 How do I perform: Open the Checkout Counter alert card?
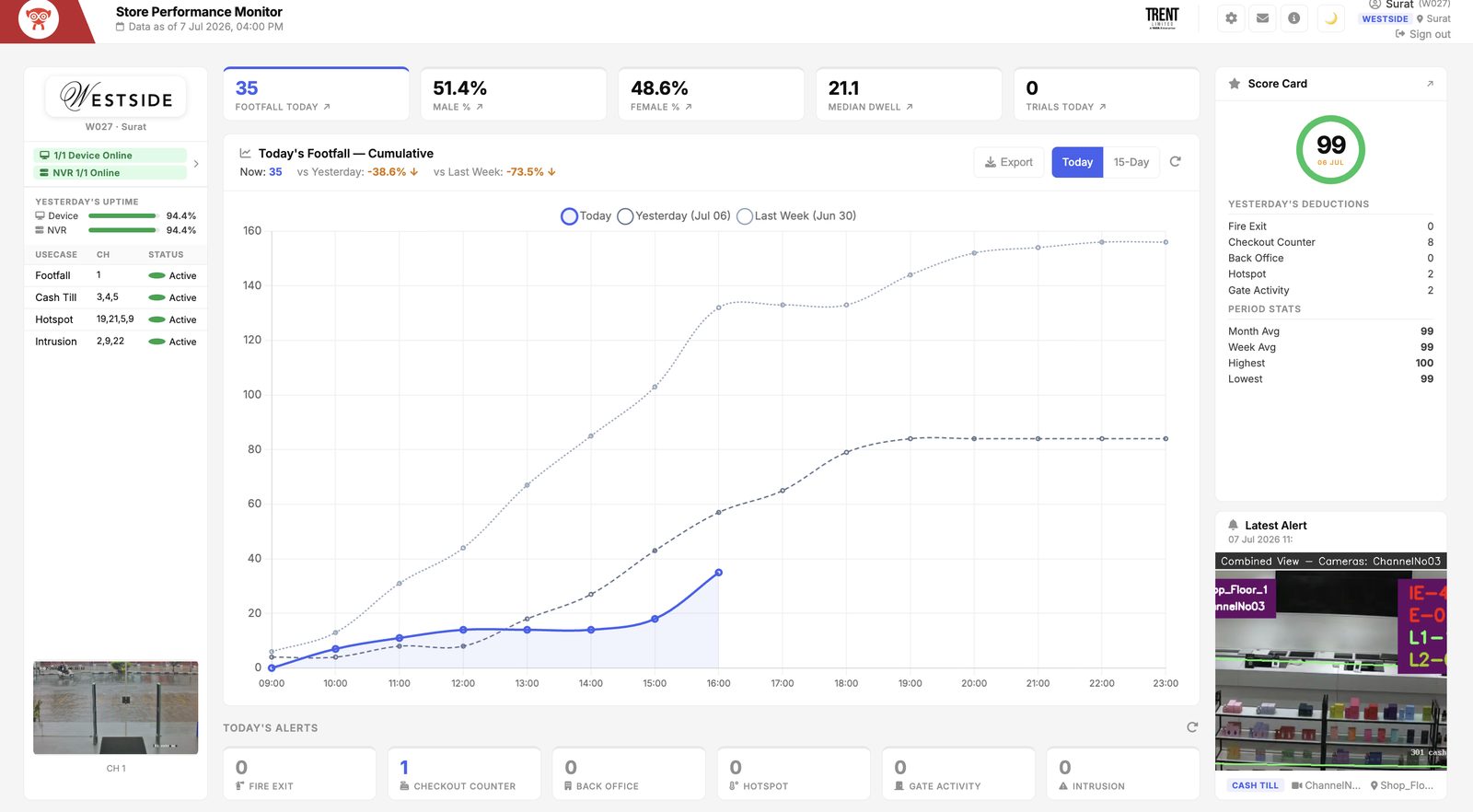coord(464,774)
